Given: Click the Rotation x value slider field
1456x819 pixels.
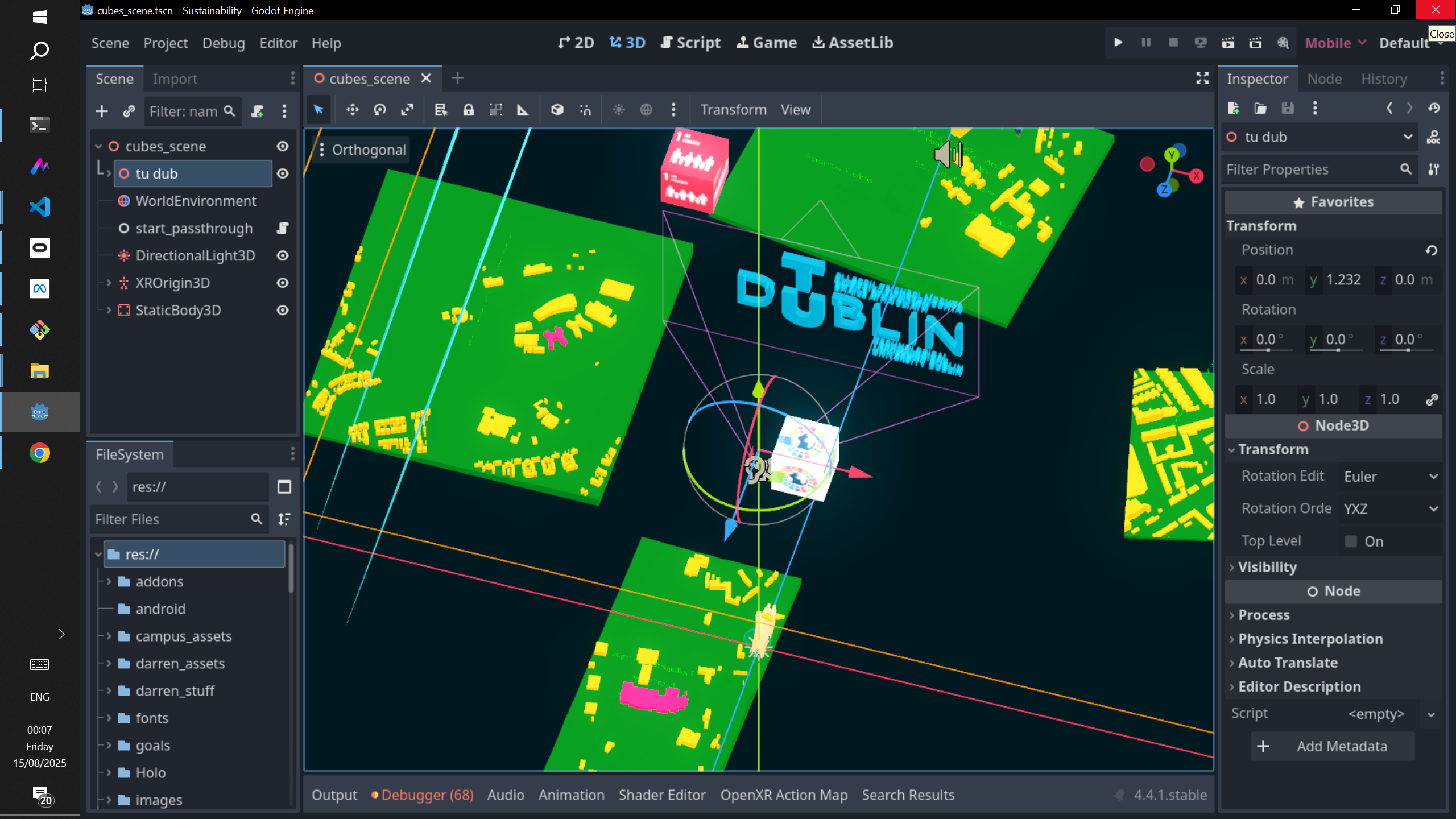Looking at the screenshot, I should (x=1269, y=340).
